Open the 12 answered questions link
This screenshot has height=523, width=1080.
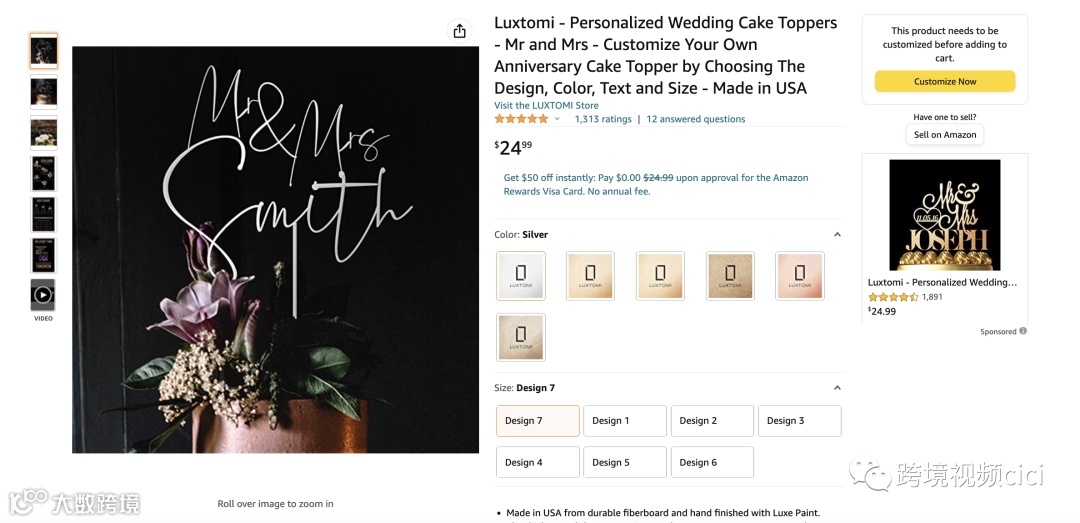tap(695, 119)
